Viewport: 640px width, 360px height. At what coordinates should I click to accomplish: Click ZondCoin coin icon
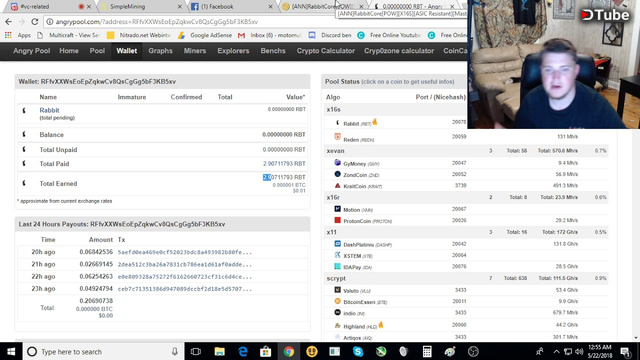pyautogui.click(x=338, y=174)
